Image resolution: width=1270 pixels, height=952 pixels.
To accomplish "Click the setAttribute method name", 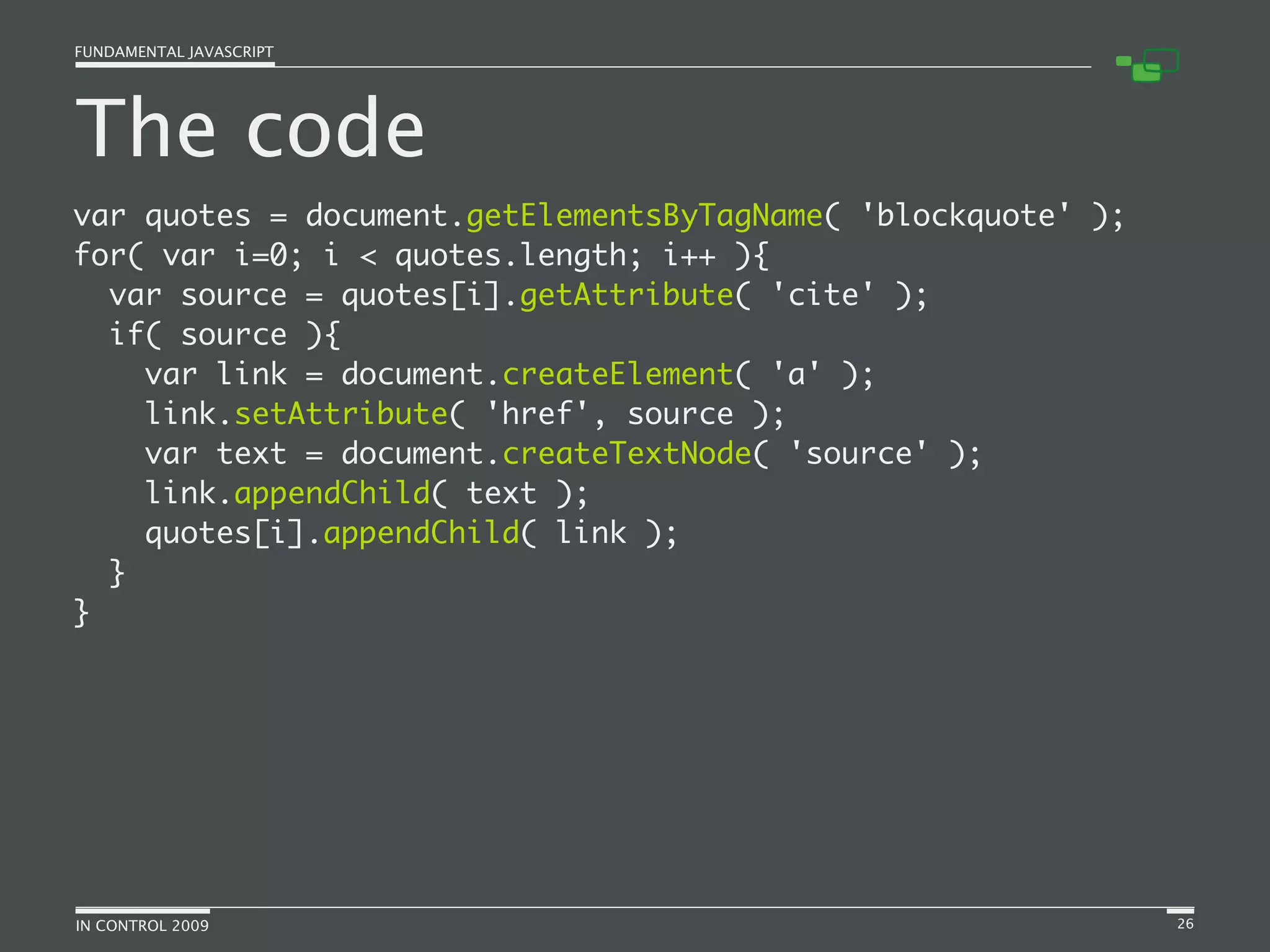I will coord(341,414).
